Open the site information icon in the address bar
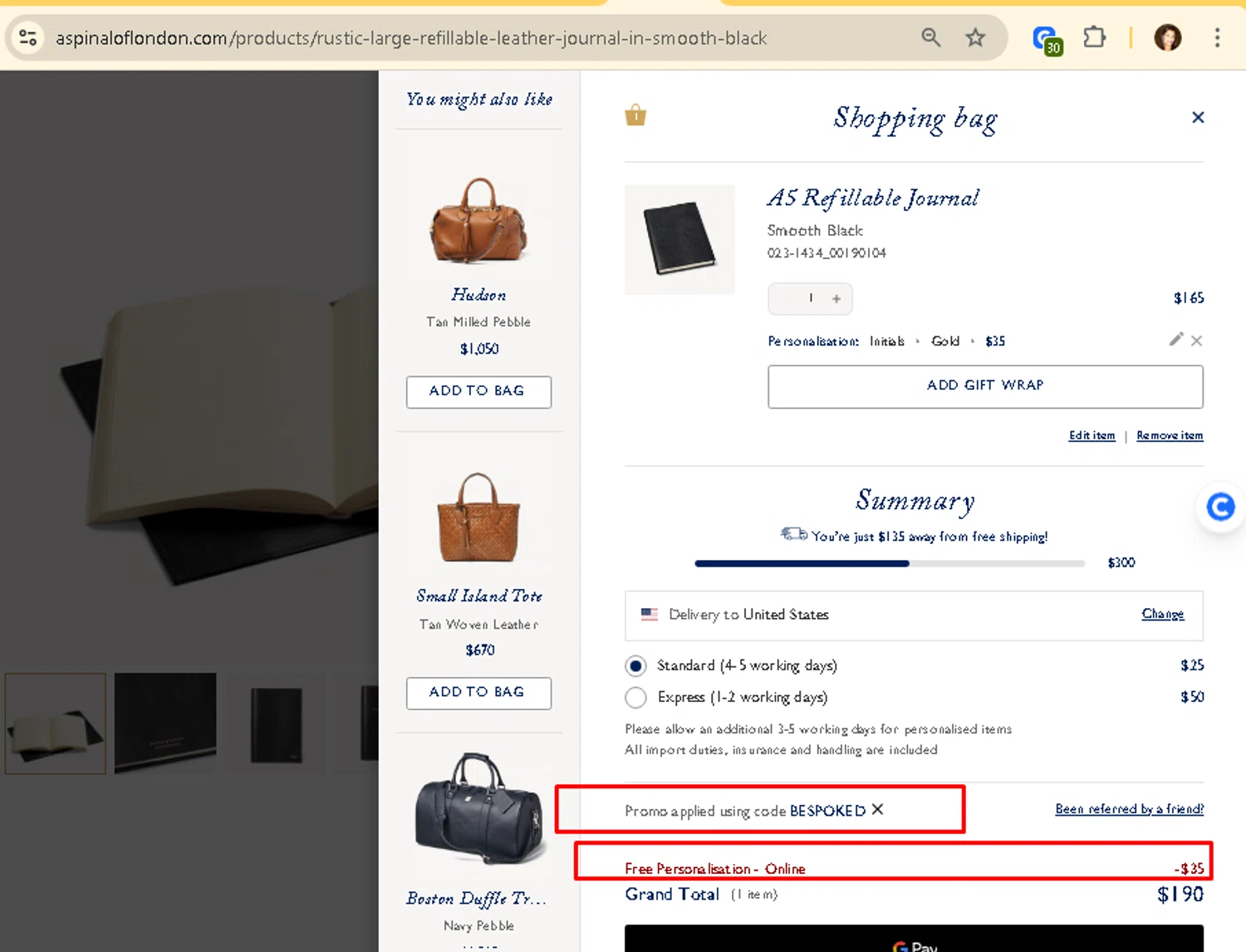Screen dimensions: 1246x952 (x=27, y=37)
